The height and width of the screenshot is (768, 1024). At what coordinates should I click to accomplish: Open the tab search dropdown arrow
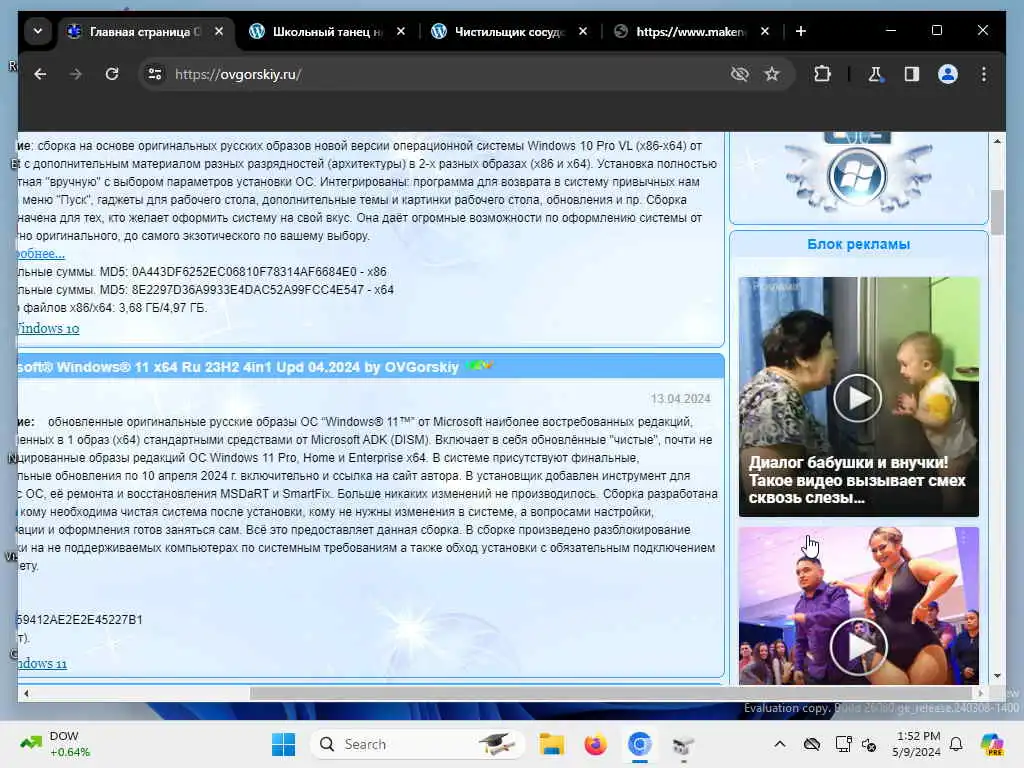(38, 31)
